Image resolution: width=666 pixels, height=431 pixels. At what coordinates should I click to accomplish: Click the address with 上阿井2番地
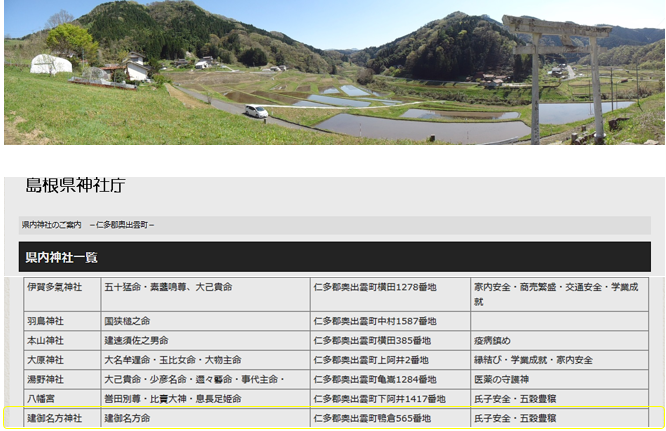point(390,361)
